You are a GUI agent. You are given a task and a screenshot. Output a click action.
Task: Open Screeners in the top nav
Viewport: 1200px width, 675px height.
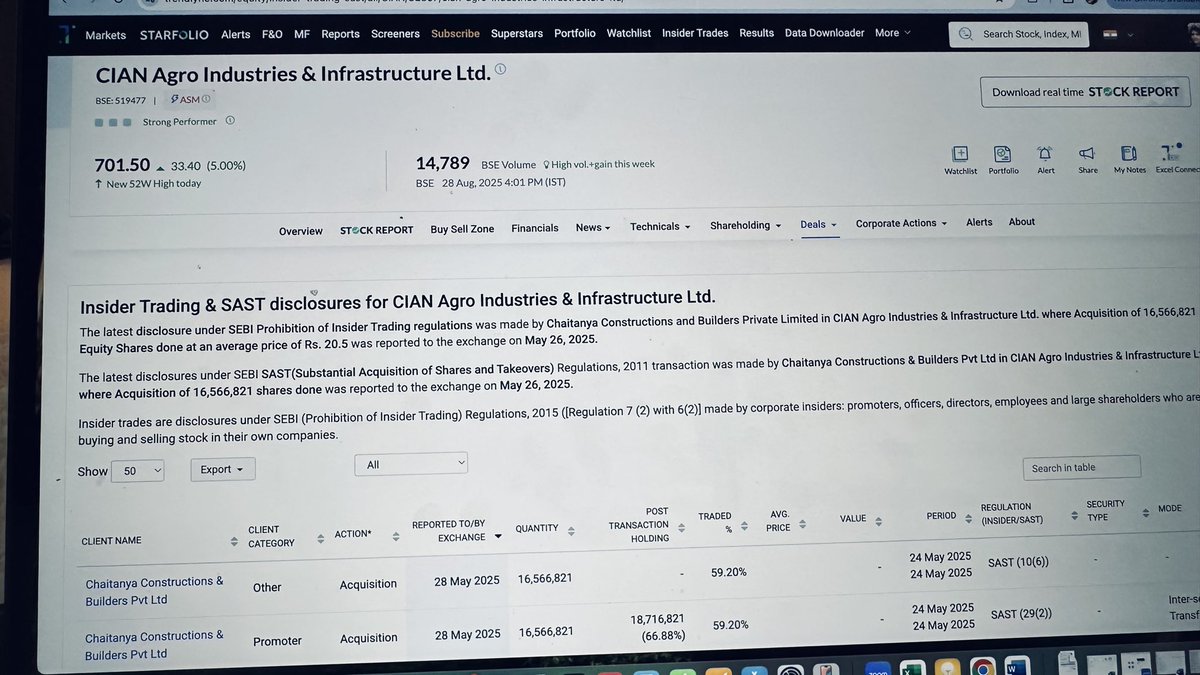pos(395,34)
